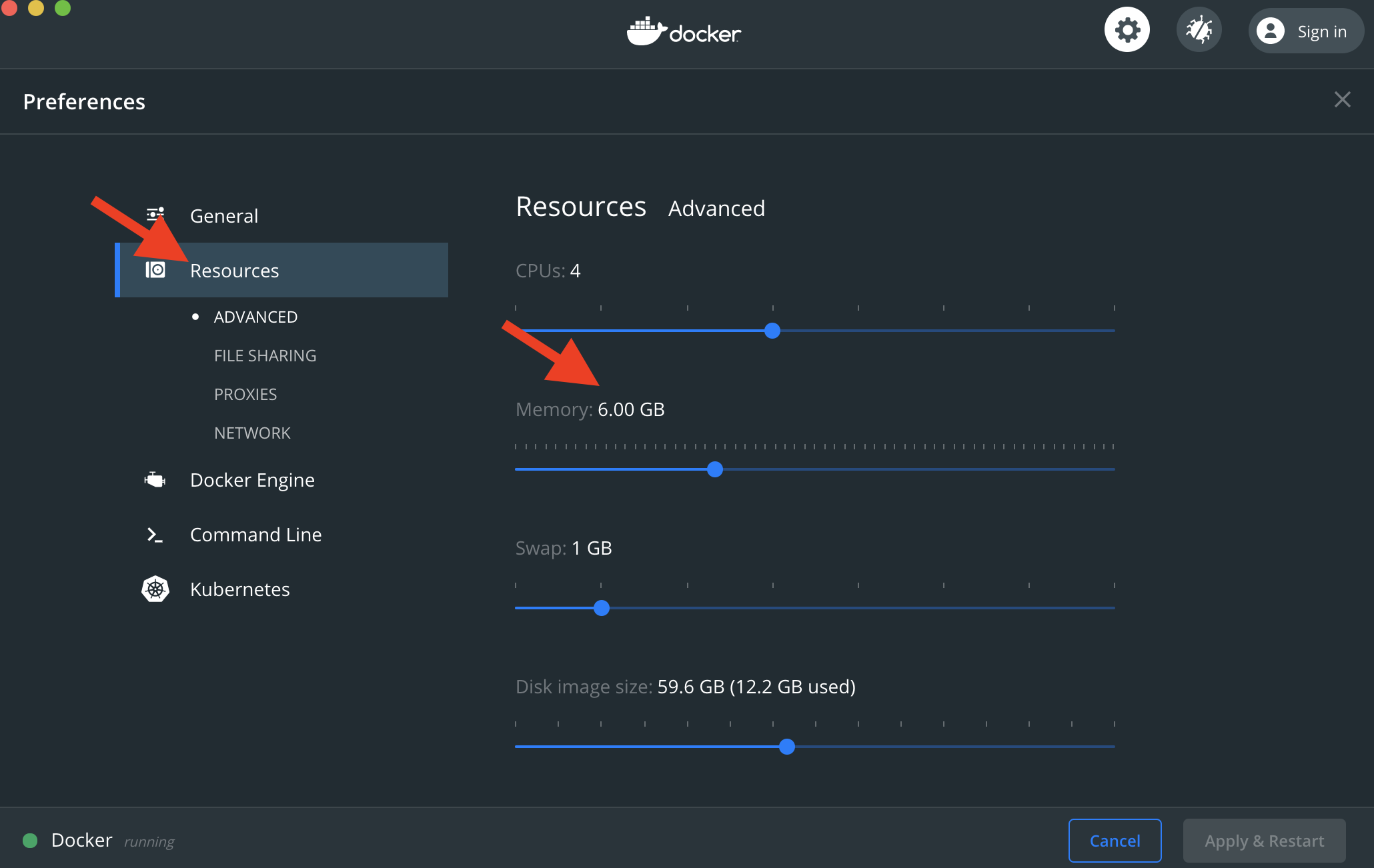The image size is (1374, 868).
Task: Click the user avatar icon
Action: pyautogui.click(x=1270, y=31)
